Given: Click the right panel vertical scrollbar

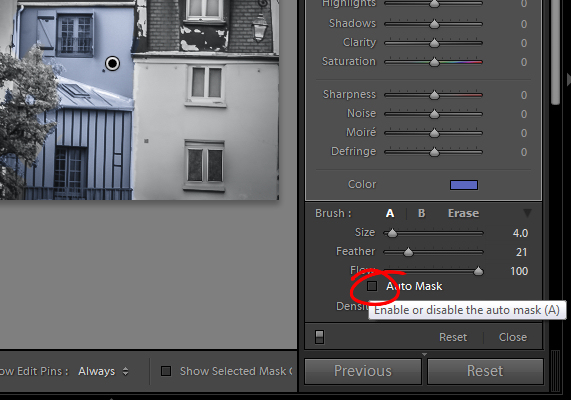Looking at the screenshot, I should [555, 52].
